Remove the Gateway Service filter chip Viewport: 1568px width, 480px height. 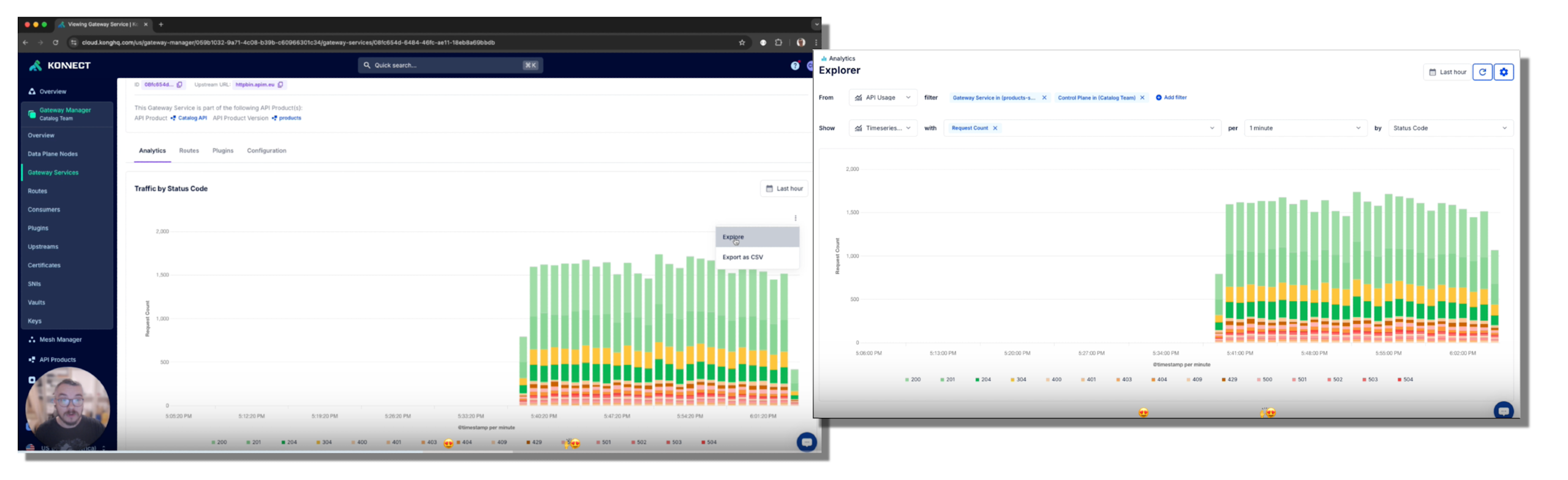[x=1044, y=98]
